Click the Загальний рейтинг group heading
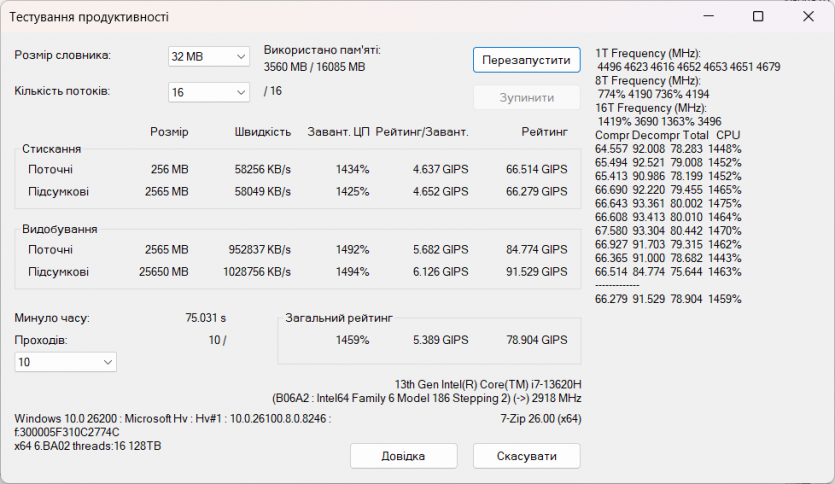The image size is (835, 484). tap(338, 317)
